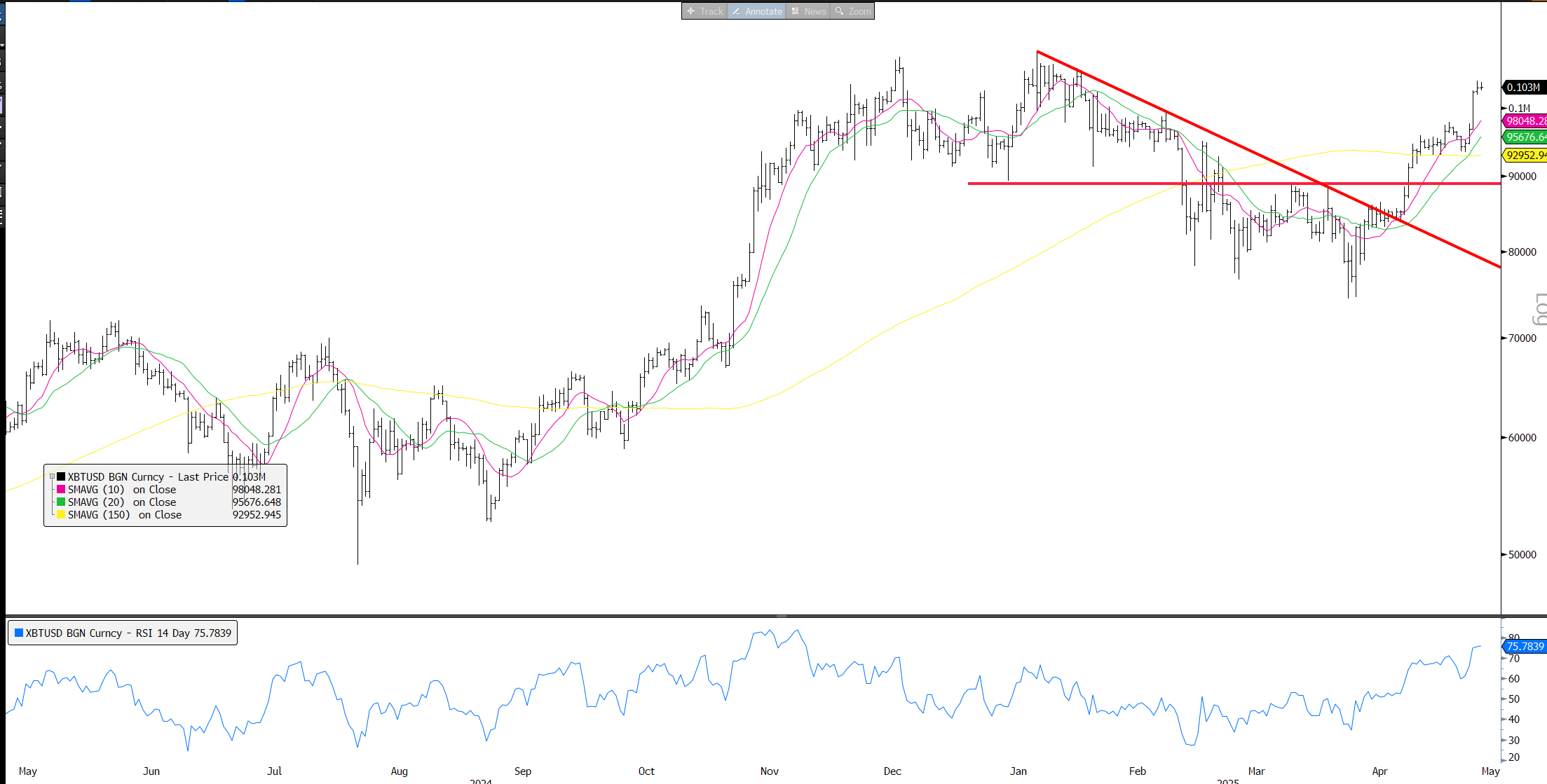
Task: Click the black XBTUSD series swatch
Action: [x=61, y=476]
